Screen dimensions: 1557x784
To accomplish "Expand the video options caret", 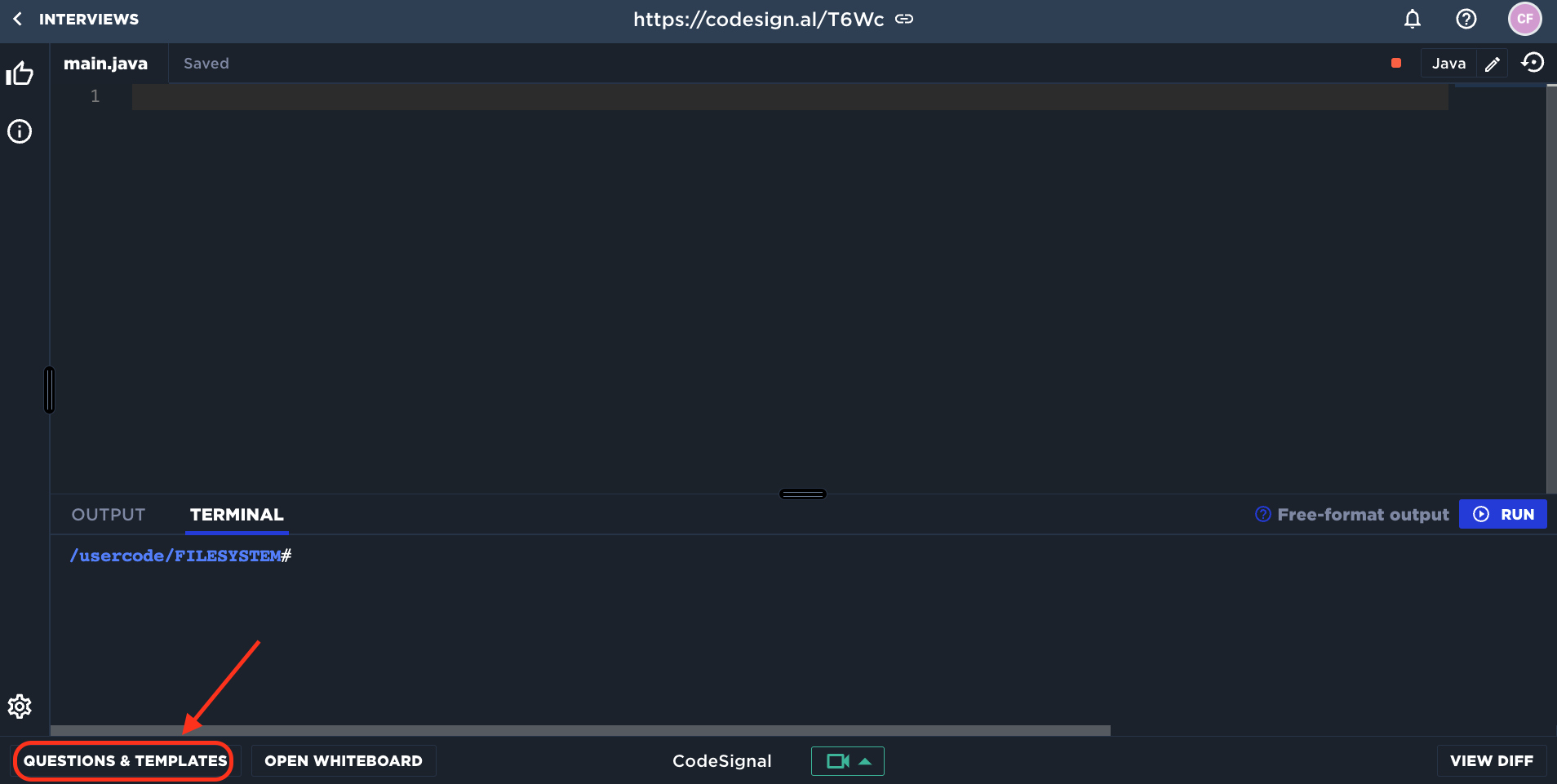I will point(865,761).
